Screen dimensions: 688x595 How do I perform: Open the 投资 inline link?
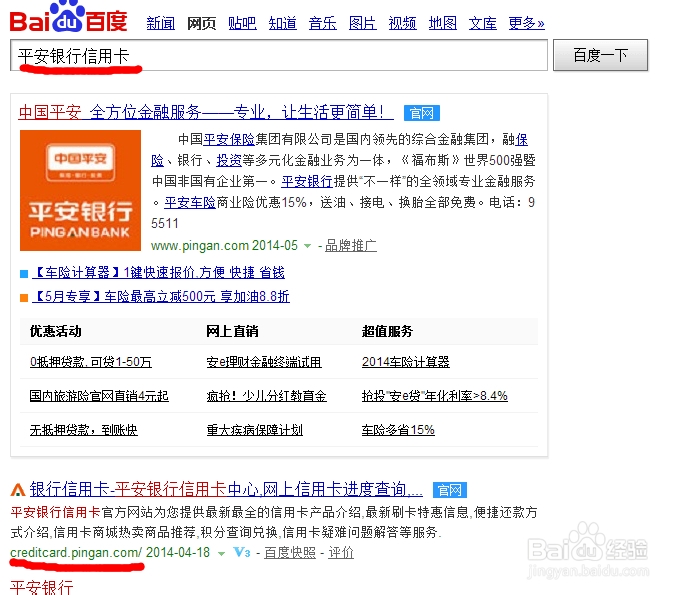[229, 161]
